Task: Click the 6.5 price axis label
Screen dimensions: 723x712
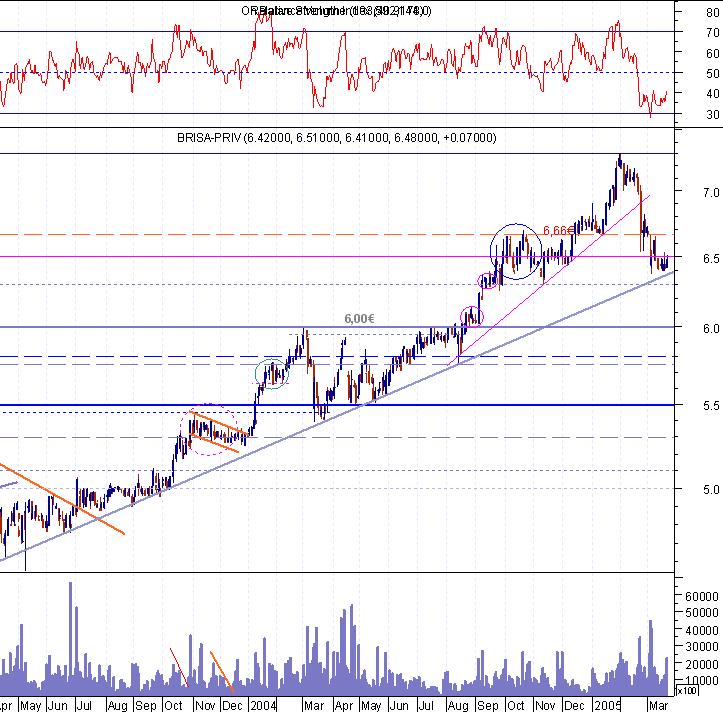Action: point(711,258)
